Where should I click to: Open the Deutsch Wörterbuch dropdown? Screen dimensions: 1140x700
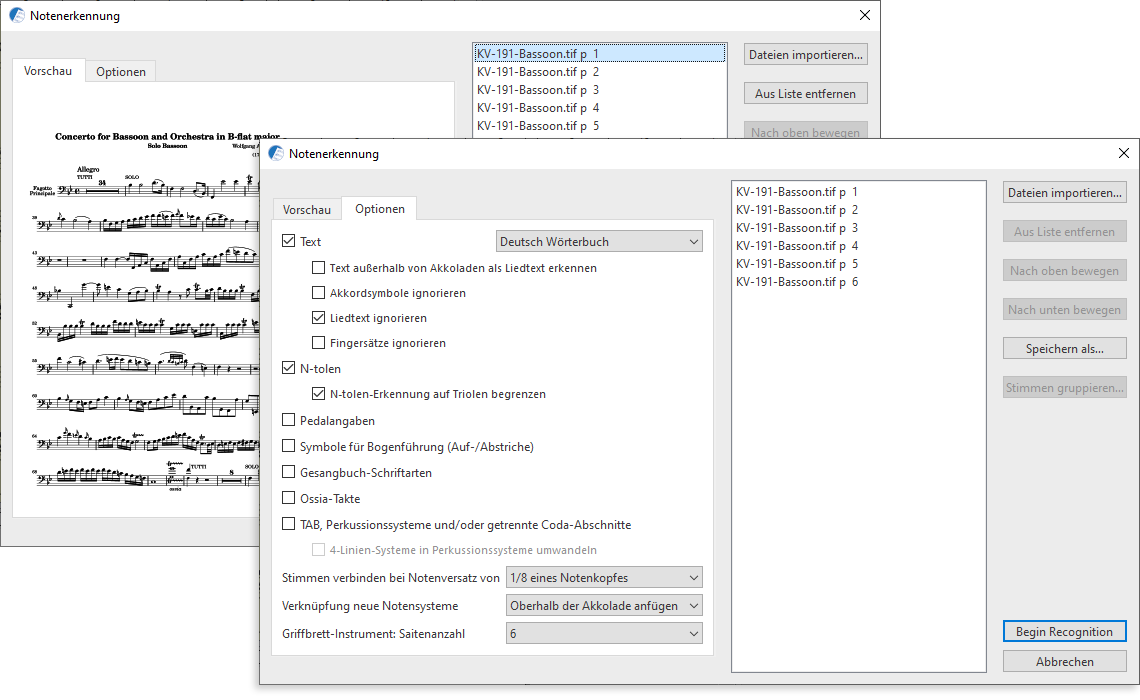pos(599,241)
